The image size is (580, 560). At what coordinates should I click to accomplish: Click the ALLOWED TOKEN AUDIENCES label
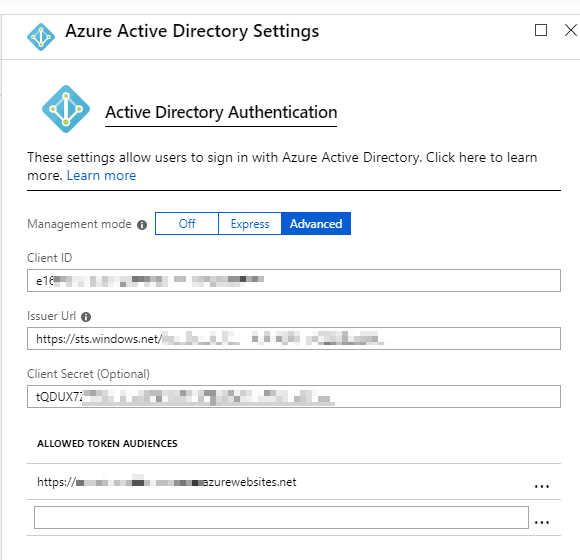coord(107,443)
